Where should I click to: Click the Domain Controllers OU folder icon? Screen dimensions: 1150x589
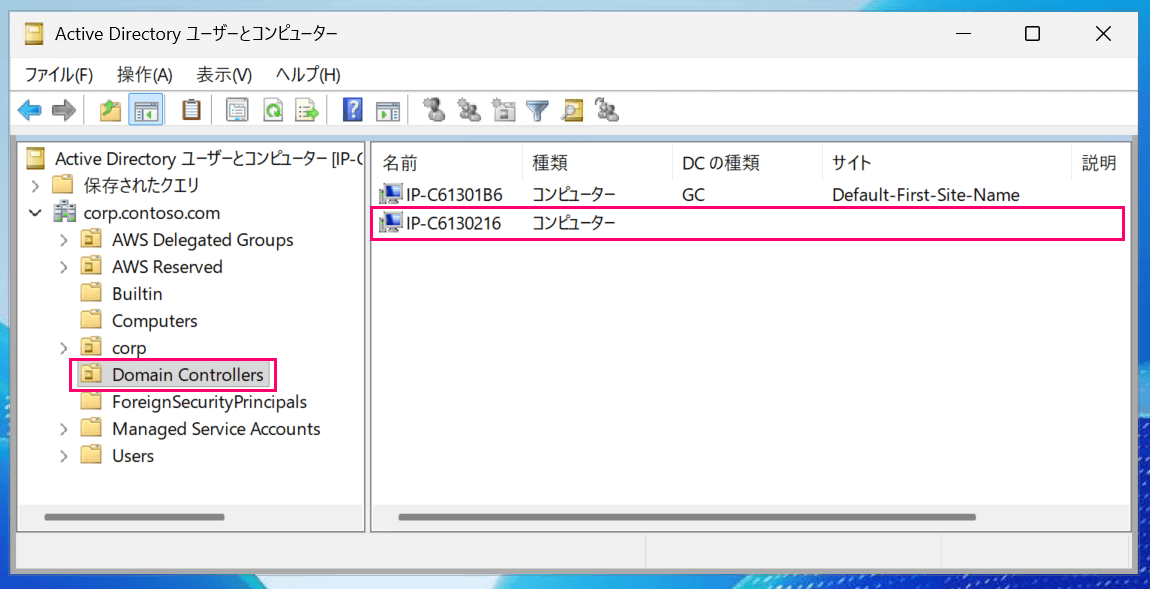(x=91, y=375)
